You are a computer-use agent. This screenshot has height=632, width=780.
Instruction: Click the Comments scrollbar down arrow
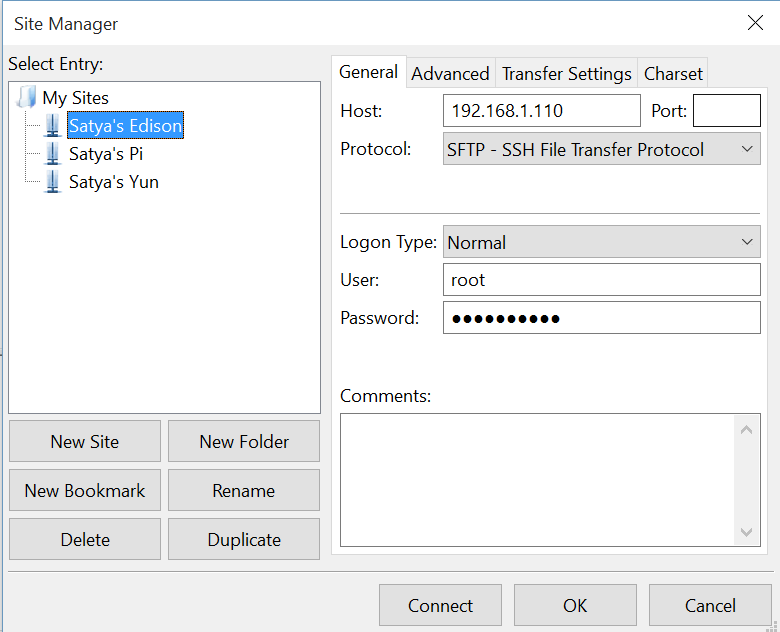tap(746, 532)
